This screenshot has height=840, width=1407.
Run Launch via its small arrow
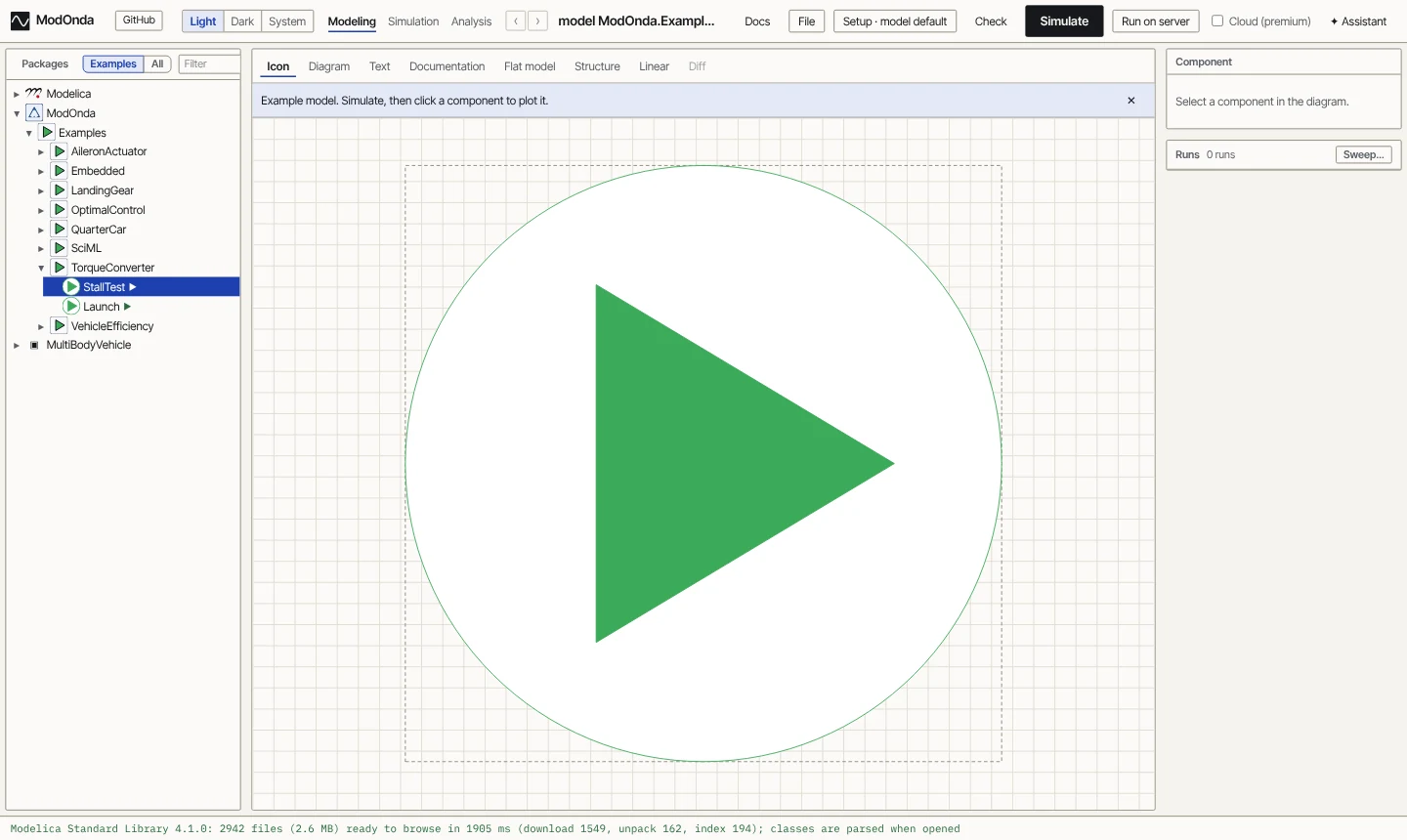tap(127, 307)
